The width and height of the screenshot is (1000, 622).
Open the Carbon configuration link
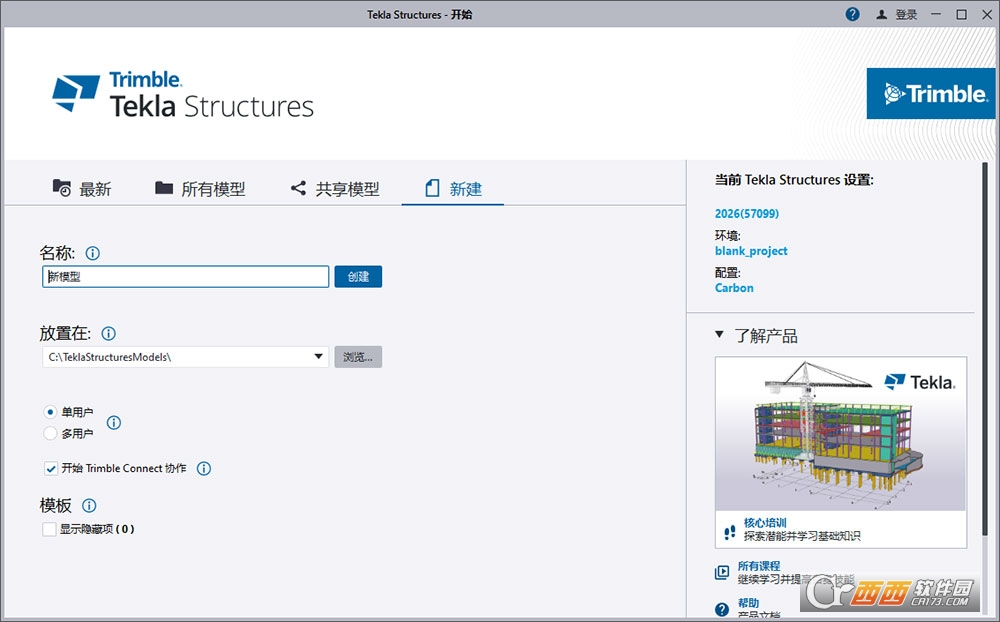tap(734, 288)
